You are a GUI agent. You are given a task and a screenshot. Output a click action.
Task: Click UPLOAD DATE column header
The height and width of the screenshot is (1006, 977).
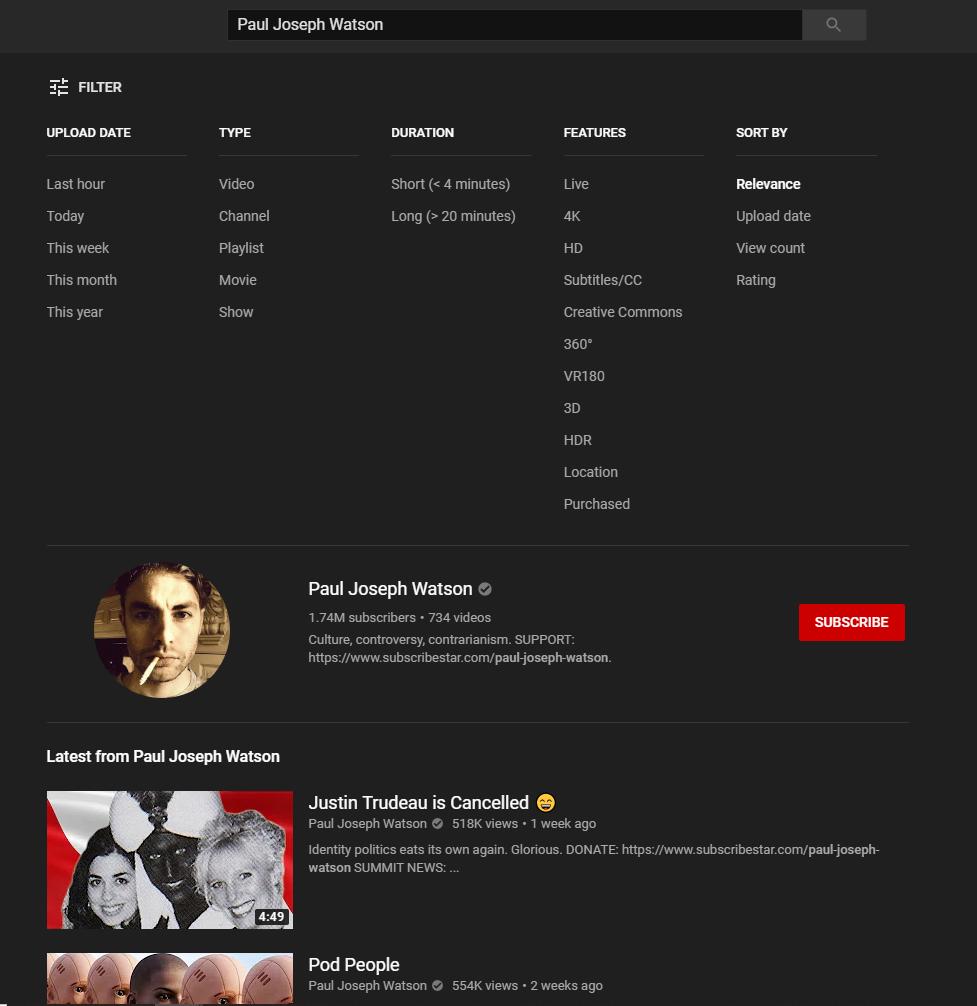point(89,133)
